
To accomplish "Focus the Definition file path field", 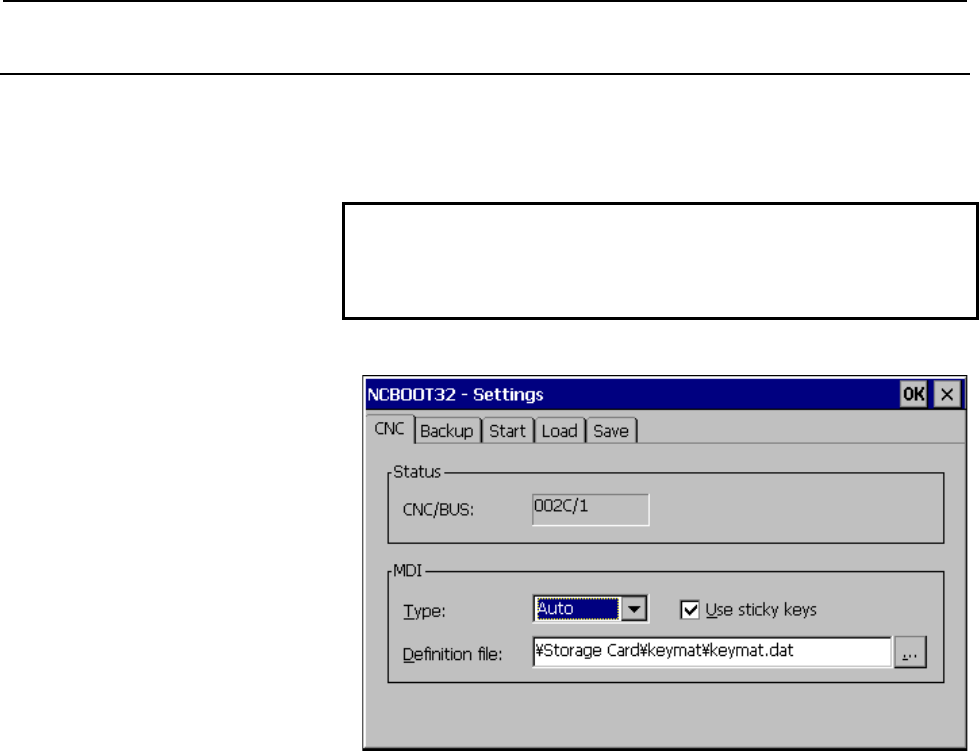I will pyautogui.click(x=712, y=652).
